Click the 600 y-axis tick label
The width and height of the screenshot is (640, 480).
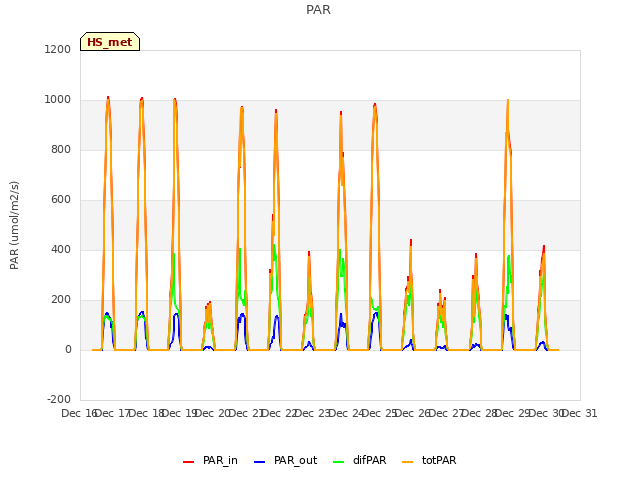click(x=61, y=200)
